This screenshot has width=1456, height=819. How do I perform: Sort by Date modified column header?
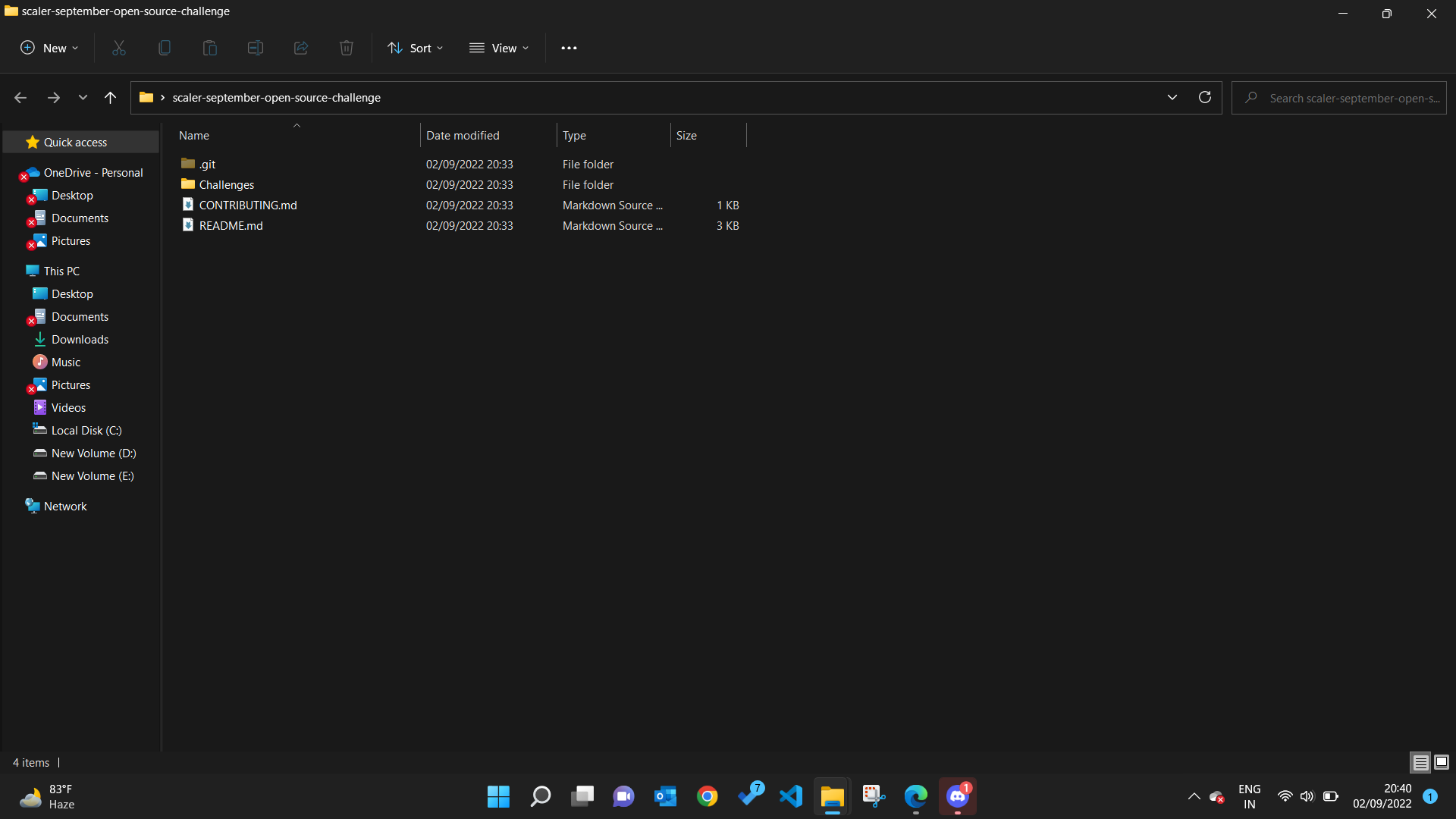tap(463, 136)
